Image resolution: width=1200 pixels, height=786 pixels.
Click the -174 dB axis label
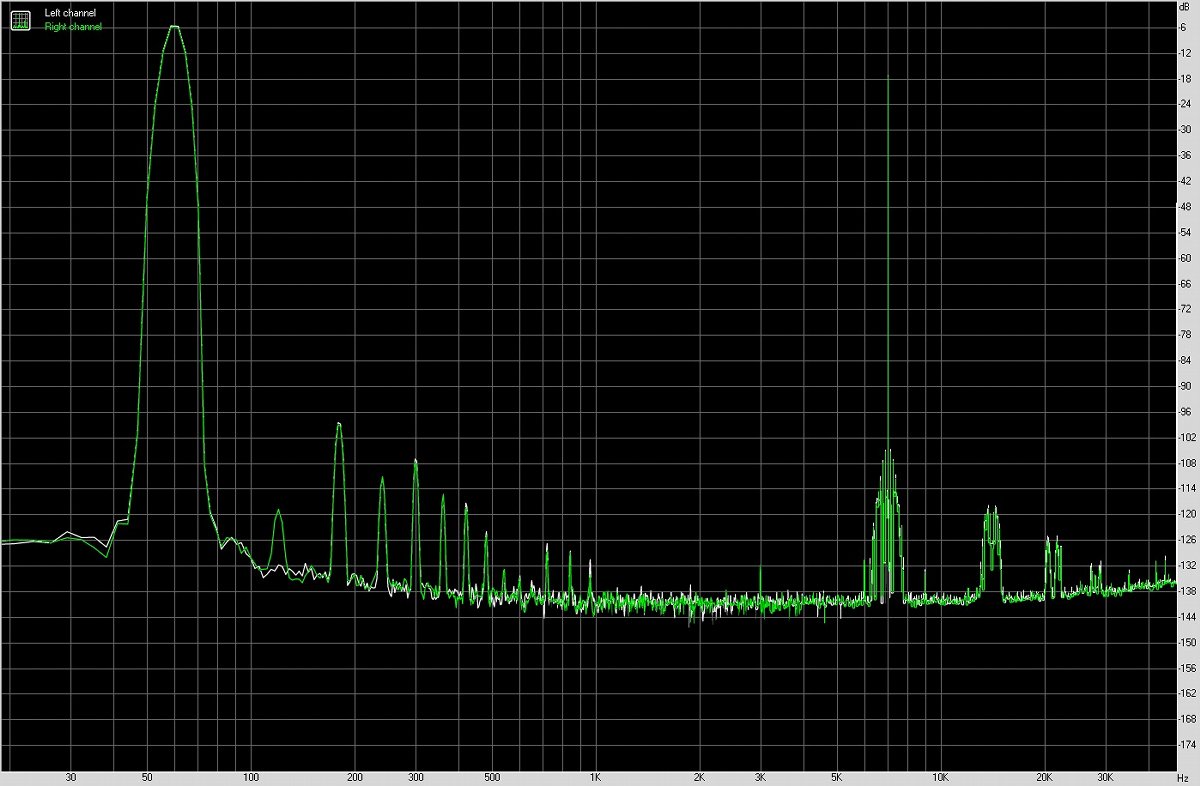tap(1184, 745)
